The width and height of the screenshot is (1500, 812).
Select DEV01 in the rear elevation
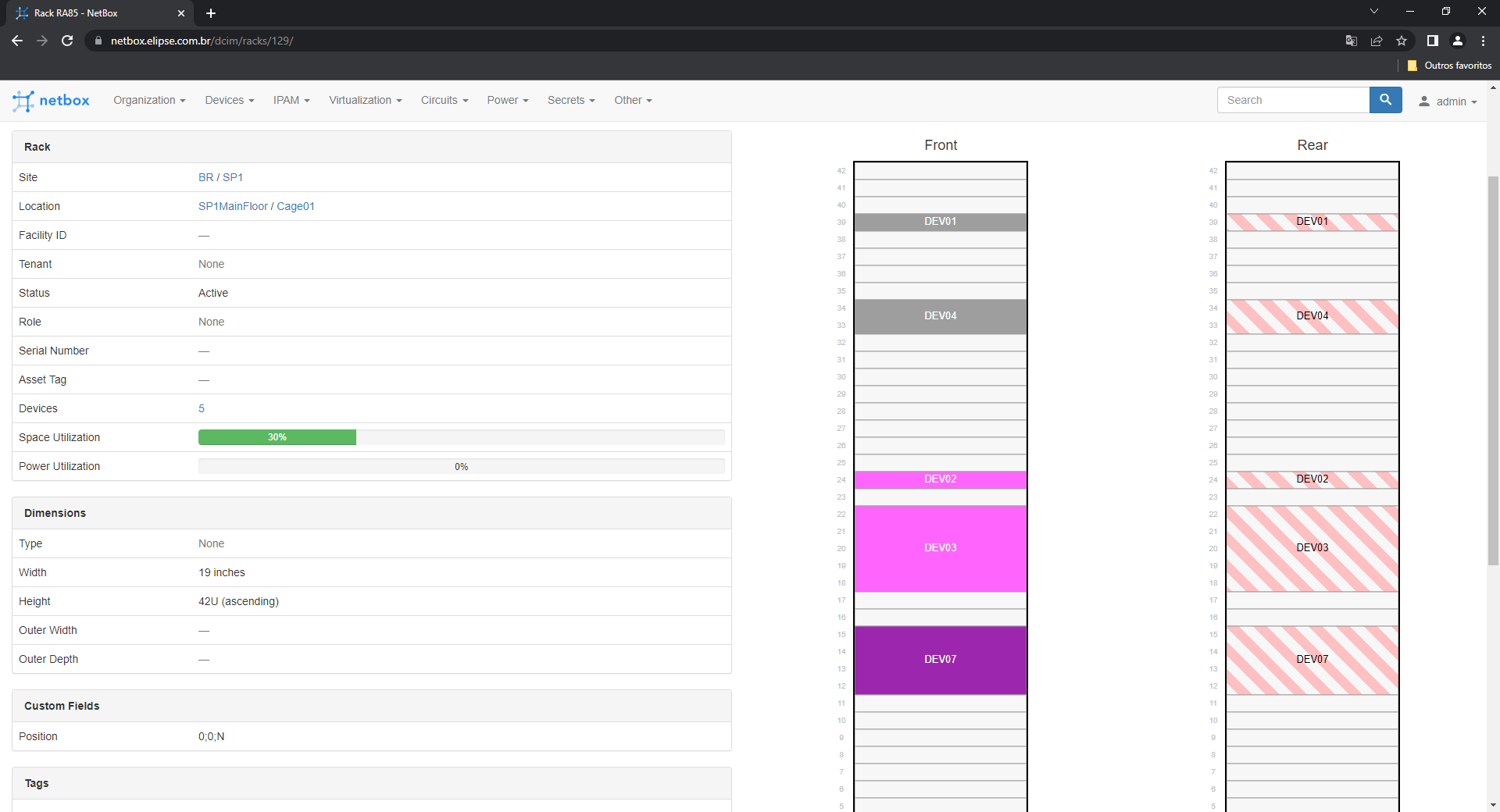1312,222
